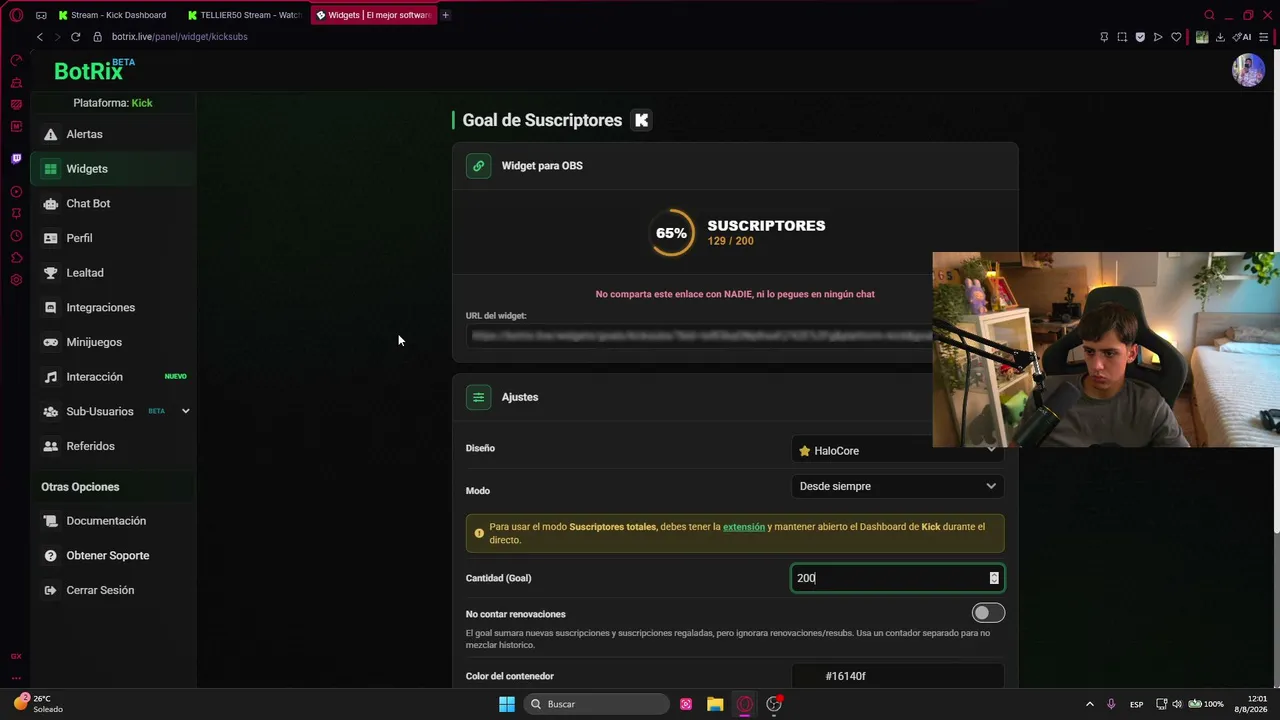Click the heart bookmark icon in address bar

pos(1176,37)
